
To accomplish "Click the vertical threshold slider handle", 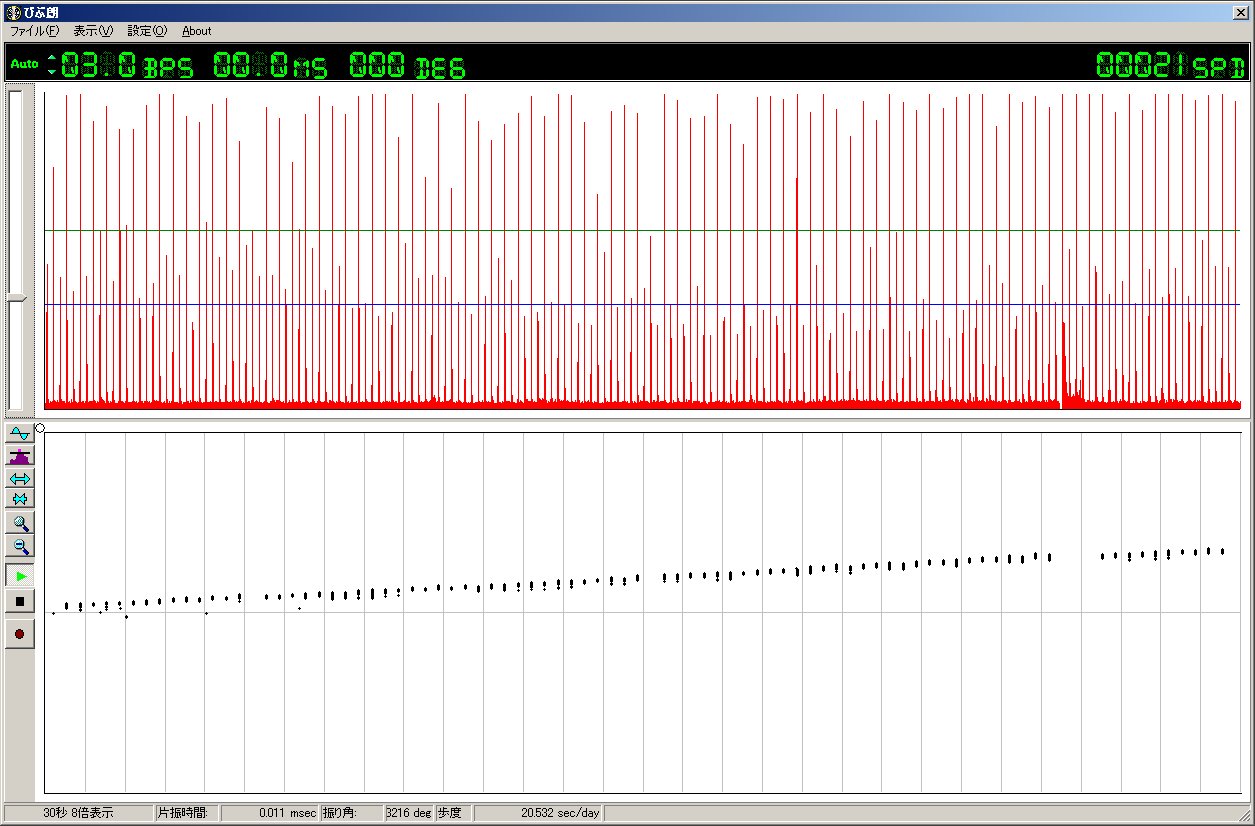I will [x=15, y=299].
